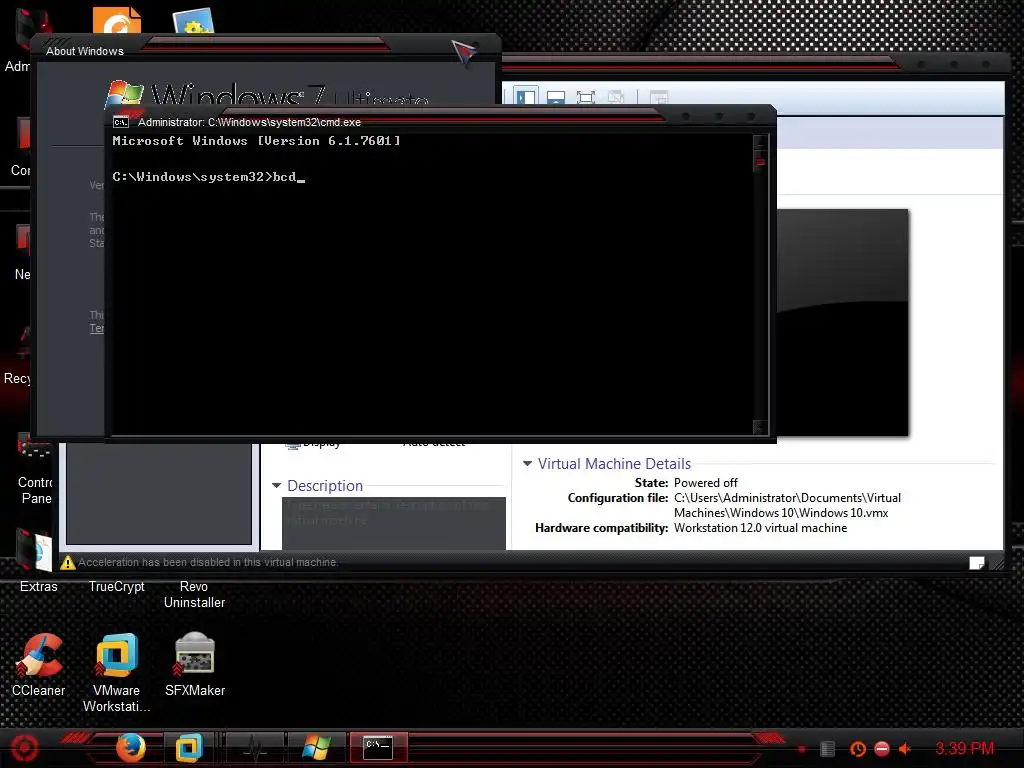Viewport: 1024px width, 768px height.
Task: Click cmd scrollbar up arrow
Action: point(760,142)
